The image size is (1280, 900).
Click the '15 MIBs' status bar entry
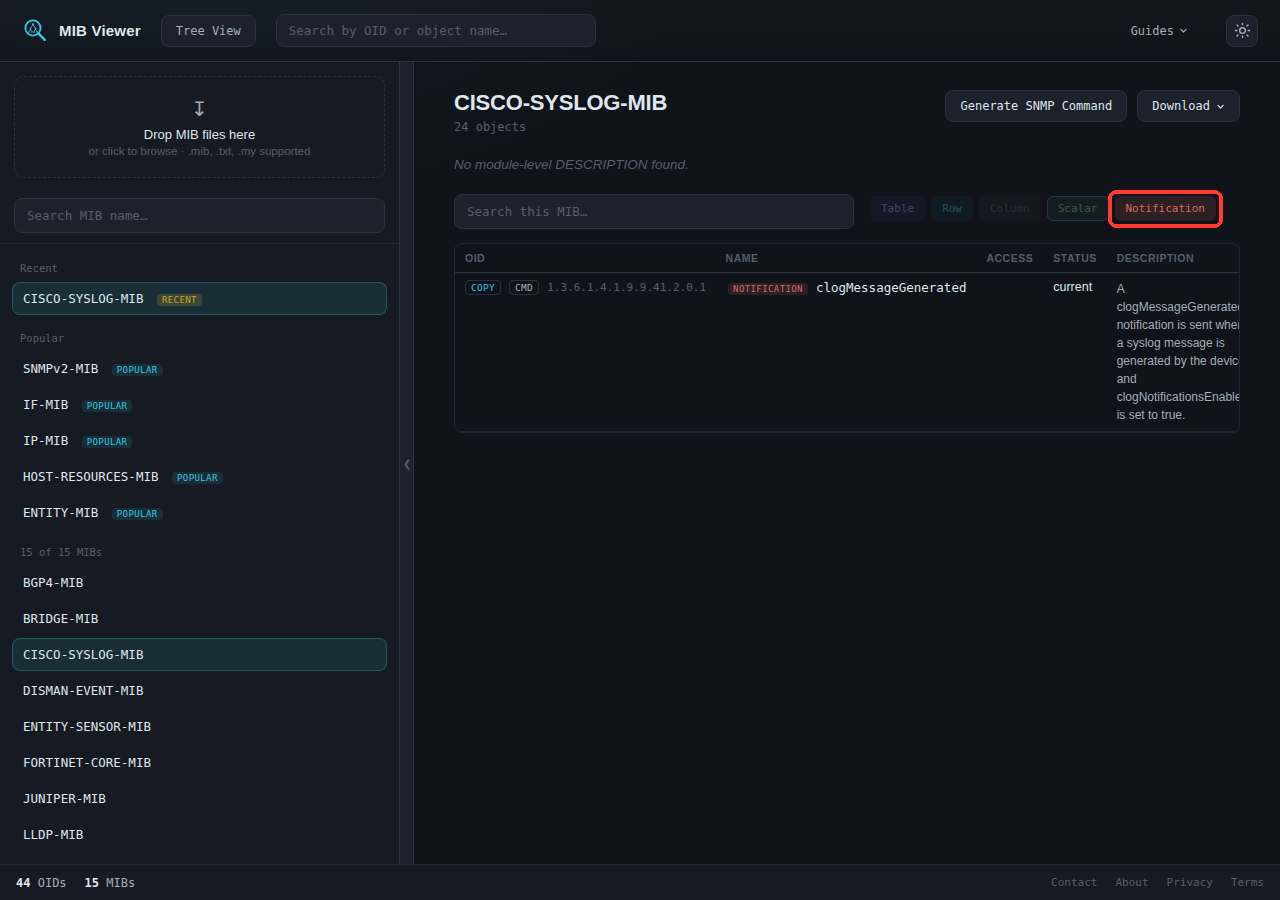click(110, 883)
